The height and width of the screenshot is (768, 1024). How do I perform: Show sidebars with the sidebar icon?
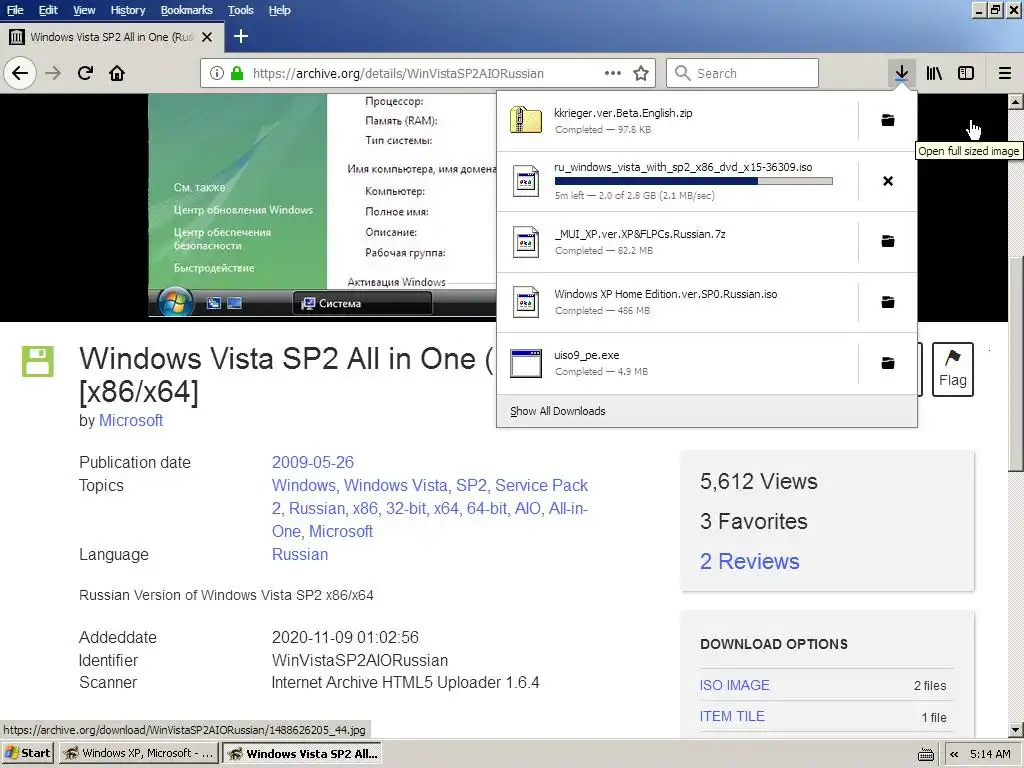point(966,73)
